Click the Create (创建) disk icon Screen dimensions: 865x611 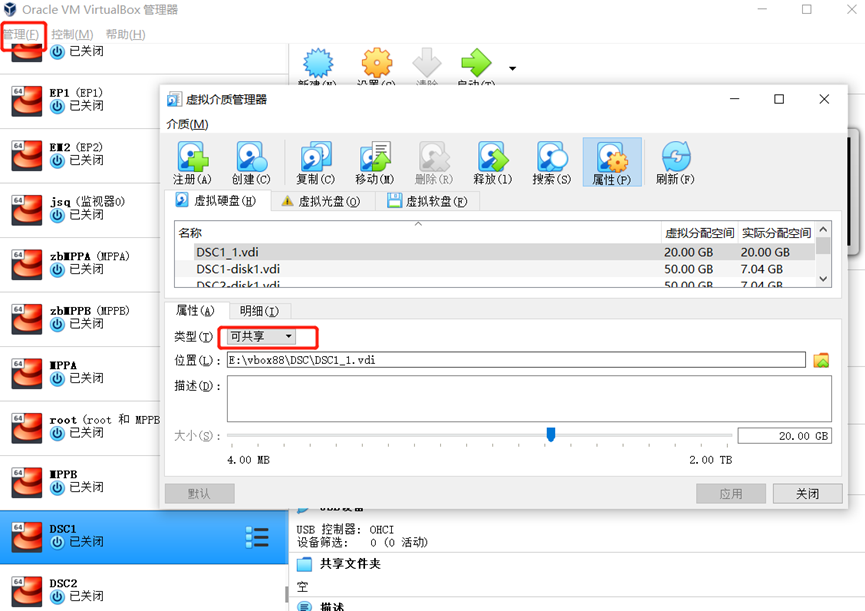pyautogui.click(x=251, y=157)
